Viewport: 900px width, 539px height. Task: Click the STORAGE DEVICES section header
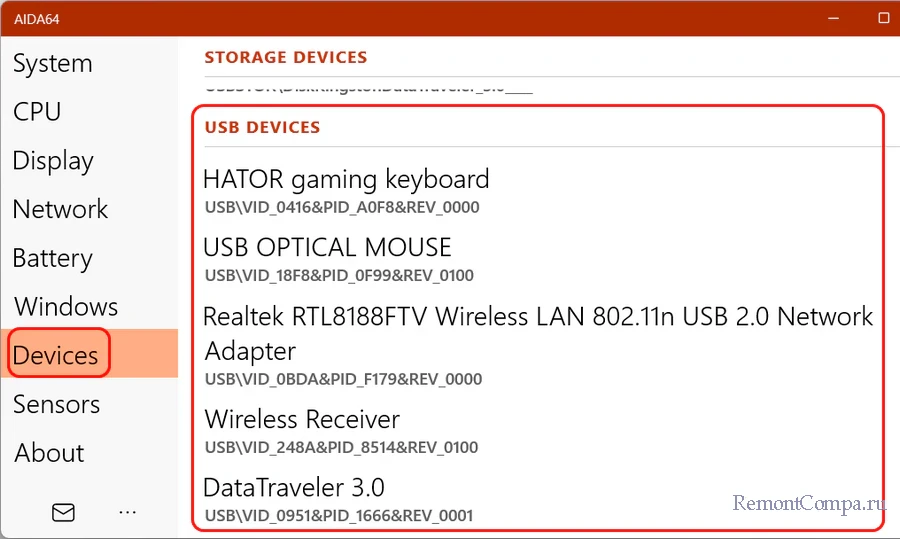pyautogui.click(x=286, y=58)
